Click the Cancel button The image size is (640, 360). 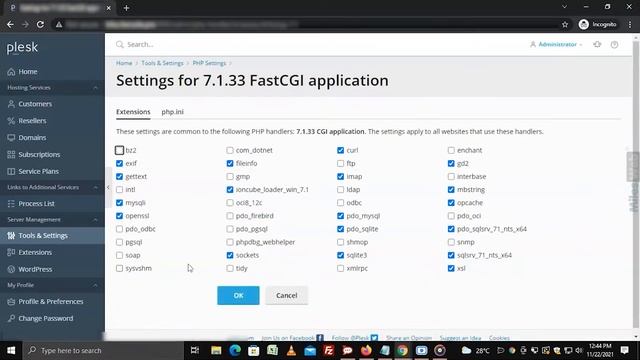pyautogui.click(x=287, y=295)
